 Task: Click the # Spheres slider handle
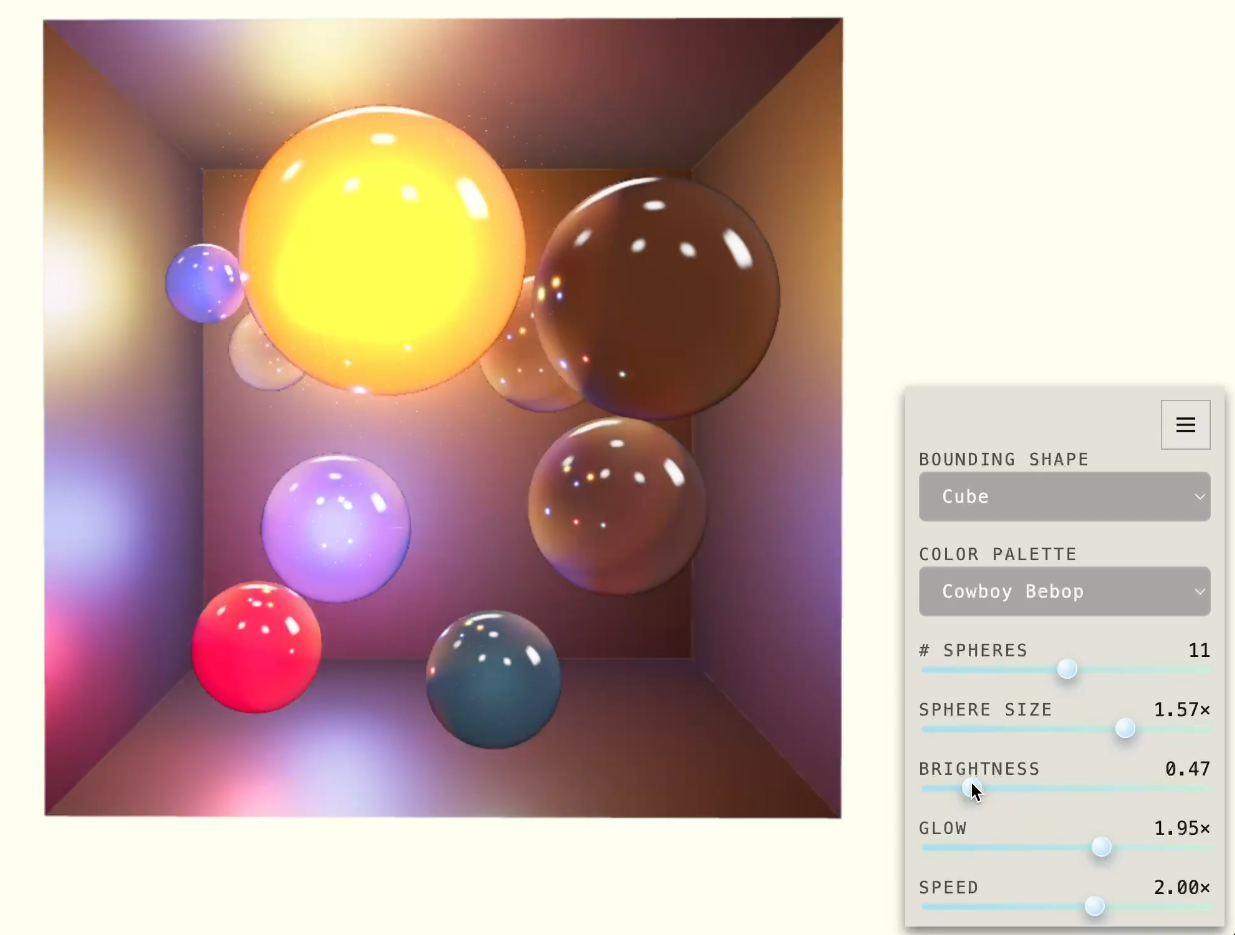click(1067, 669)
